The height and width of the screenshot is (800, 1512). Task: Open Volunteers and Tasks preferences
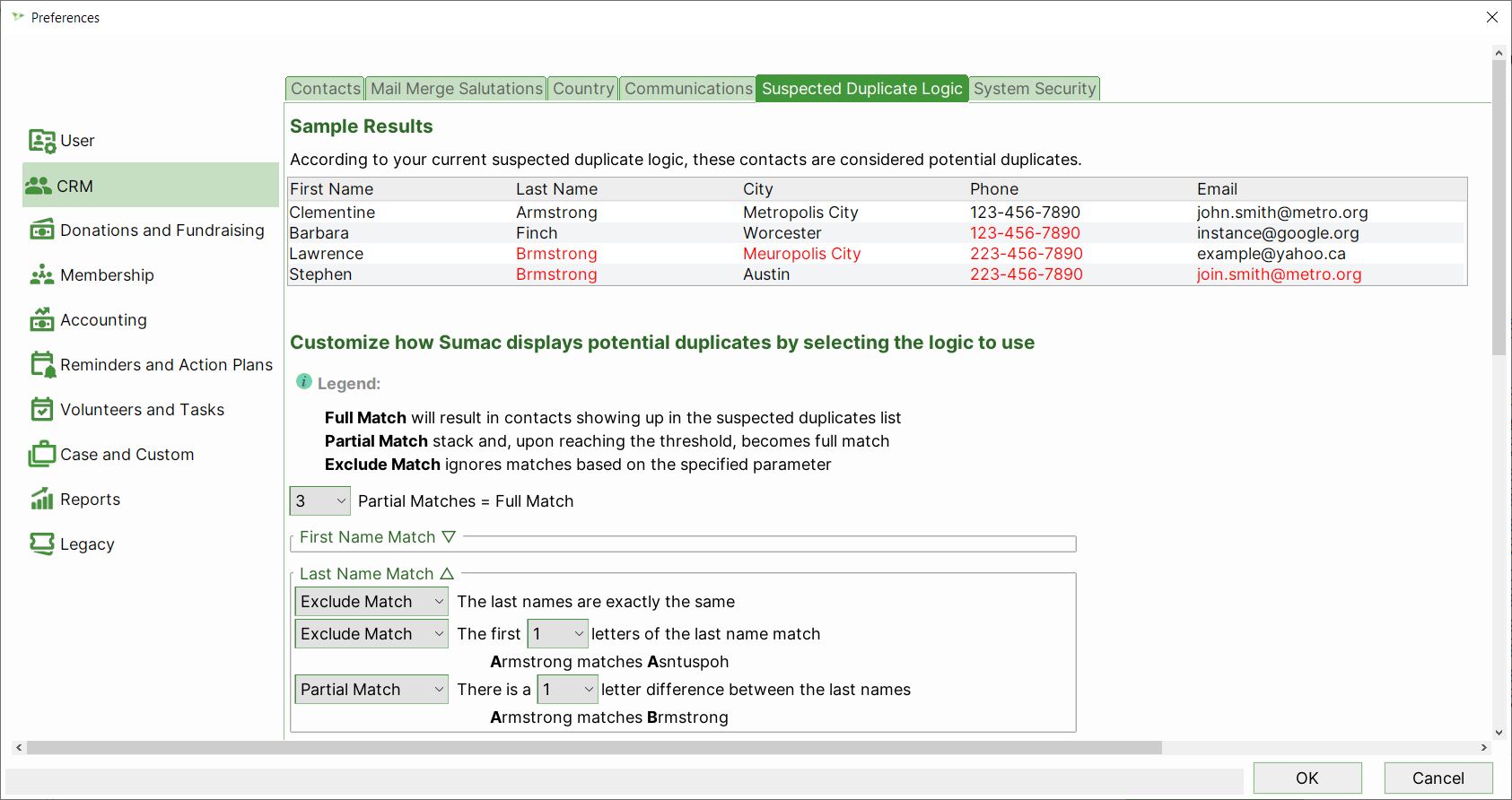click(x=151, y=410)
